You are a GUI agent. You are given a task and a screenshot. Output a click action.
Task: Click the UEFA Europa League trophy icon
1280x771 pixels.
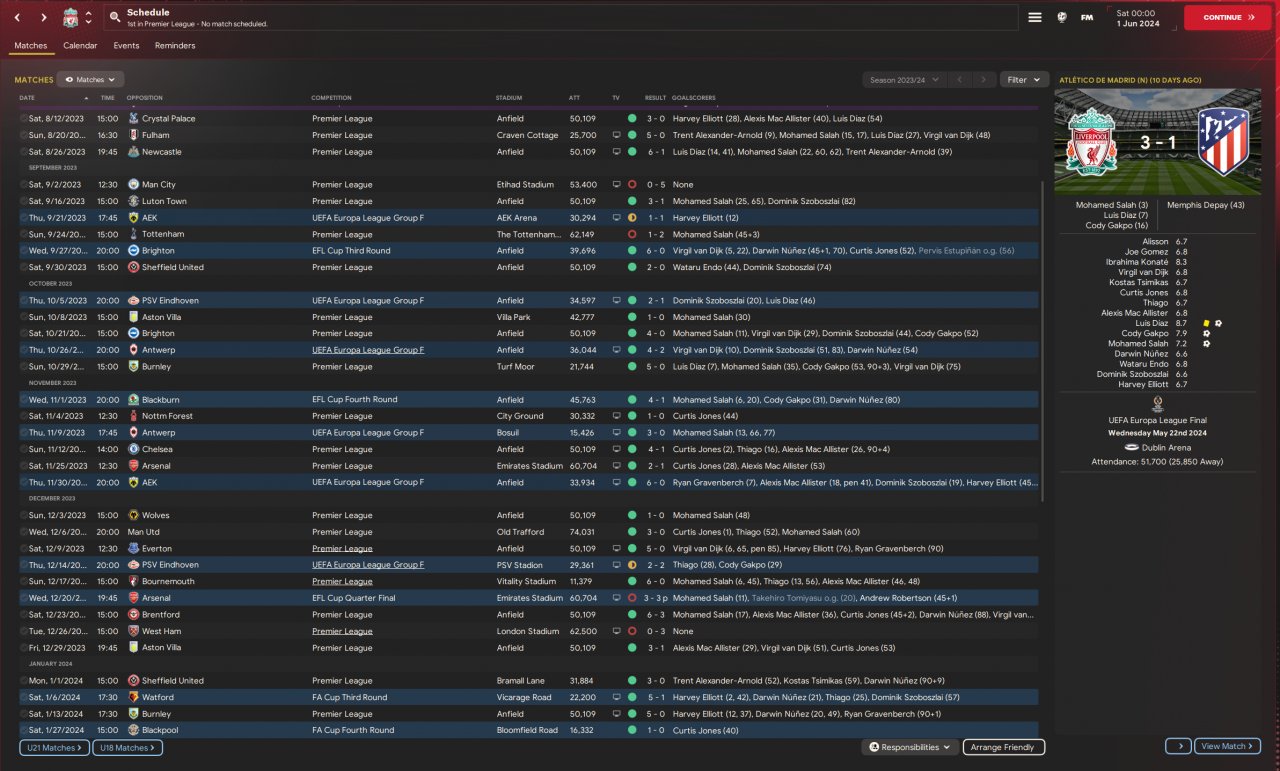1157,404
